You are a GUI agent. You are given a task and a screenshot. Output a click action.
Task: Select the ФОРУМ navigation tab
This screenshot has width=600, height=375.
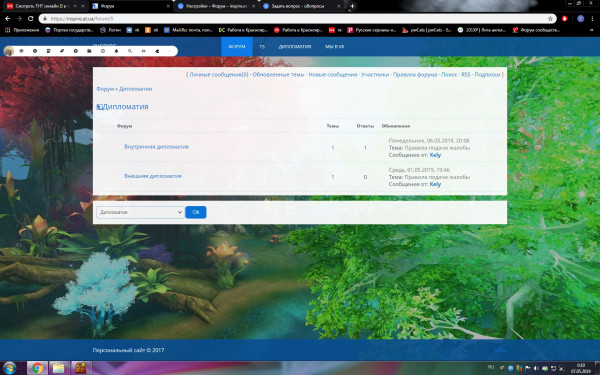coord(237,47)
